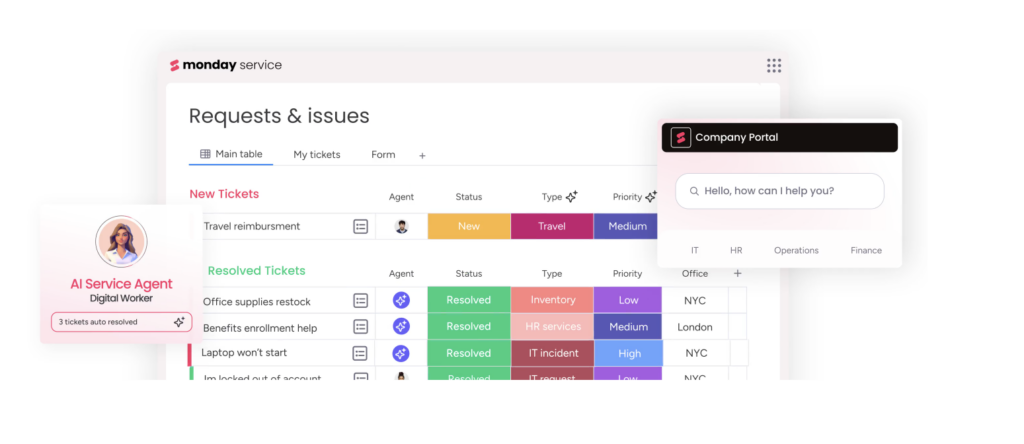This screenshot has height=444, width=1024.
Task: Open the Office supplies restock ticket
Action: (257, 302)
